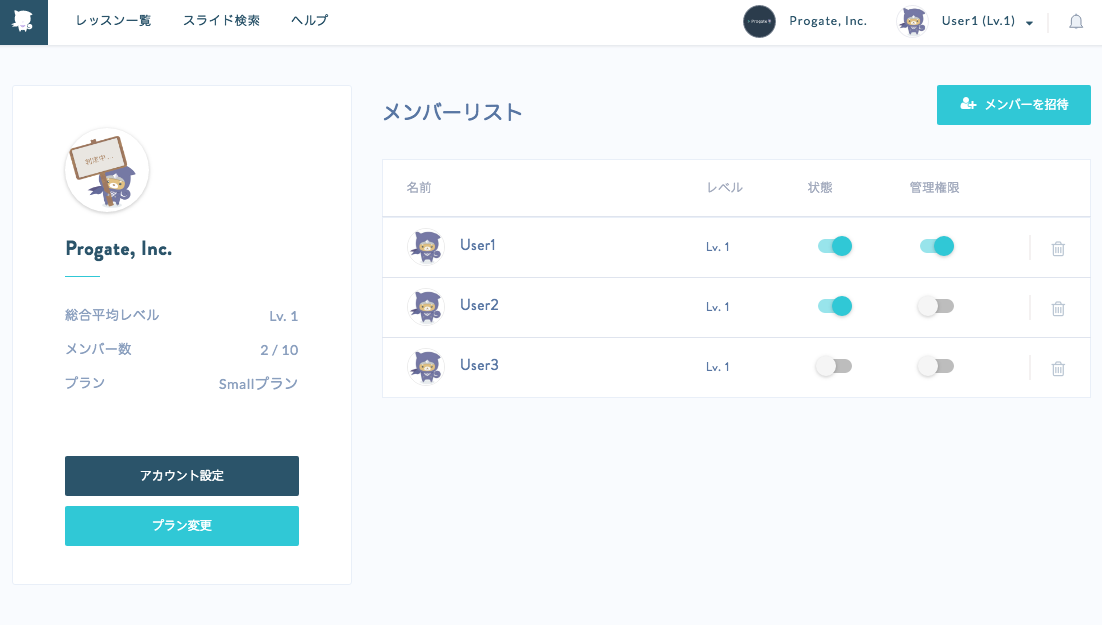Click the User1 avatar in the top header
Viewport: 1102px width, 625px height.
coord(913,22)
